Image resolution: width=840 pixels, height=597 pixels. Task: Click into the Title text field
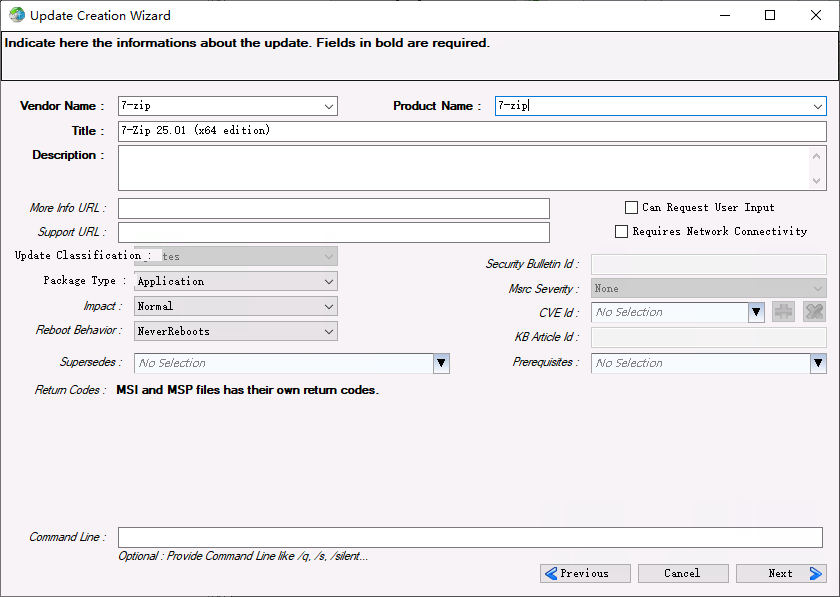tap(472, 131)
